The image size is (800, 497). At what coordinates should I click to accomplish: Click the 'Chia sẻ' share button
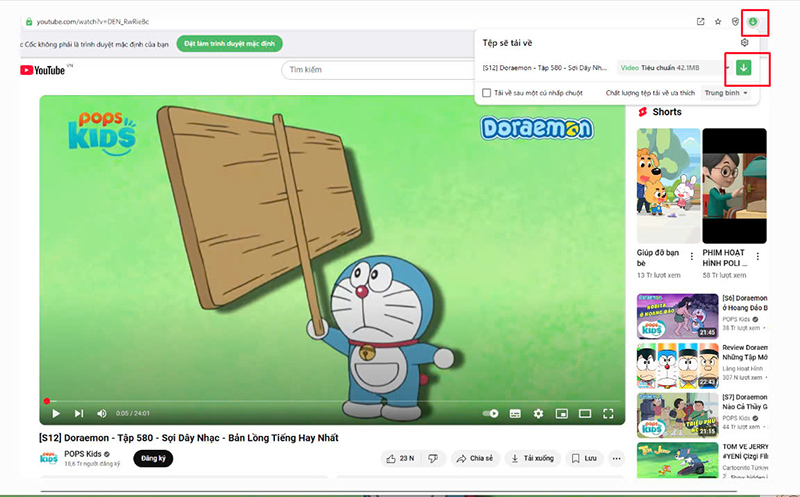point(474,458)
